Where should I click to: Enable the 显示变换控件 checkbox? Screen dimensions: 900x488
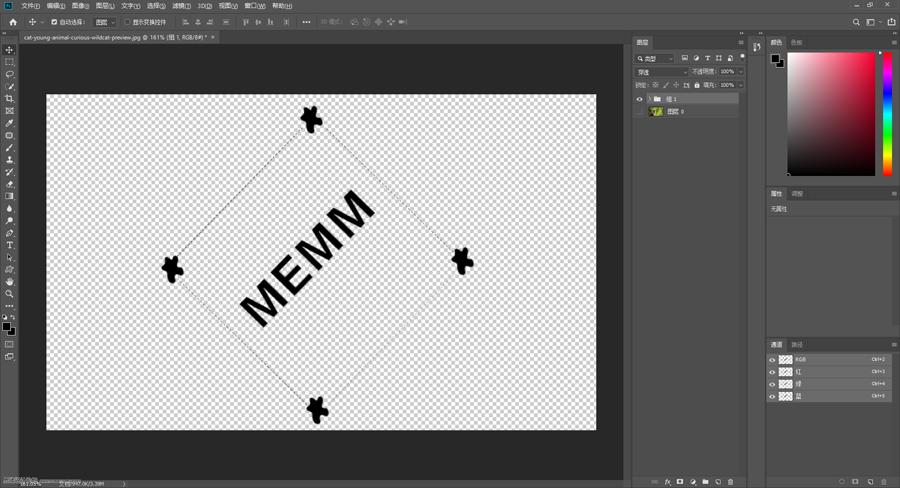coord(127,21)
